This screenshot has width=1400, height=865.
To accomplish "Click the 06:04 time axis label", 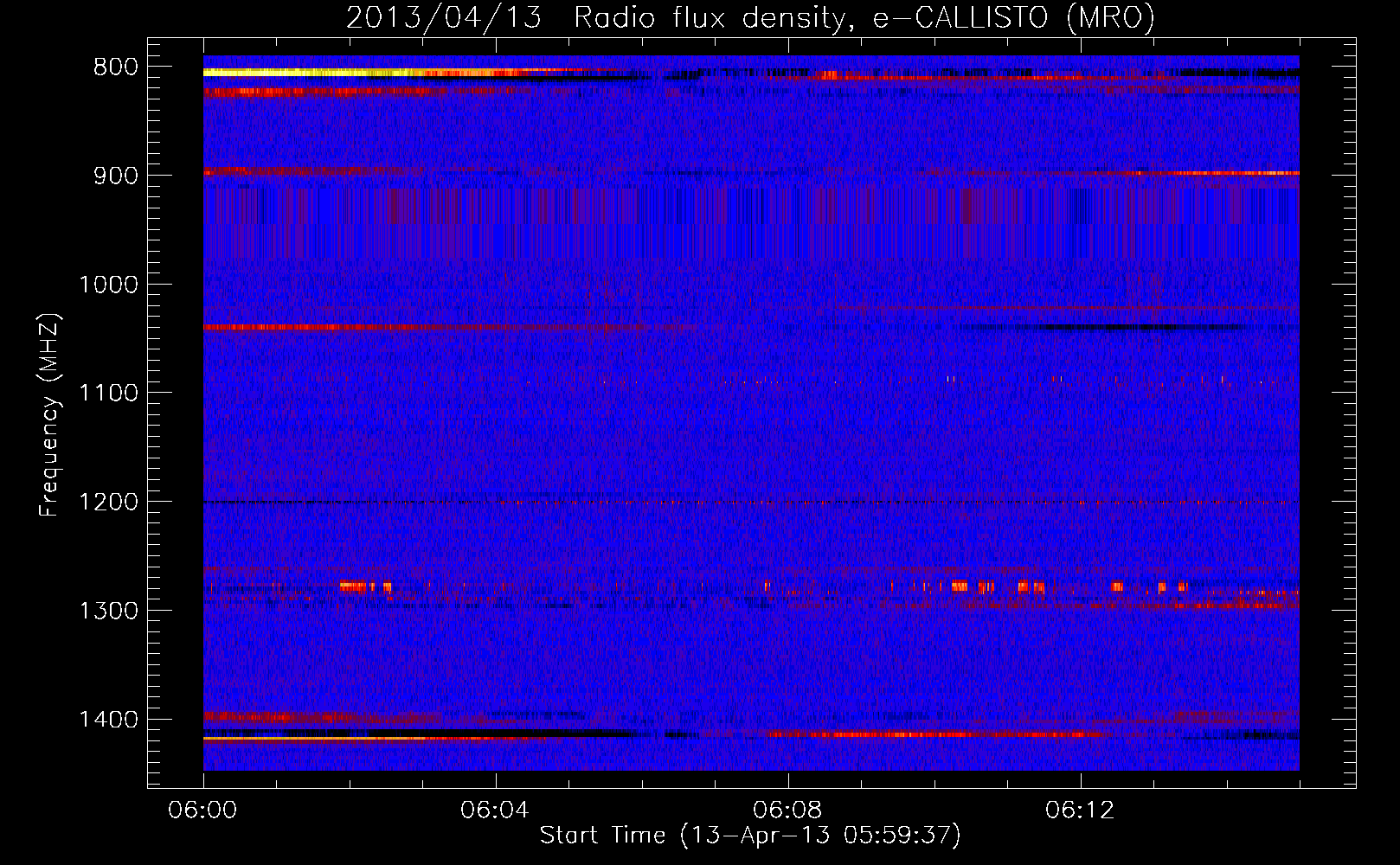I will 495,811.
